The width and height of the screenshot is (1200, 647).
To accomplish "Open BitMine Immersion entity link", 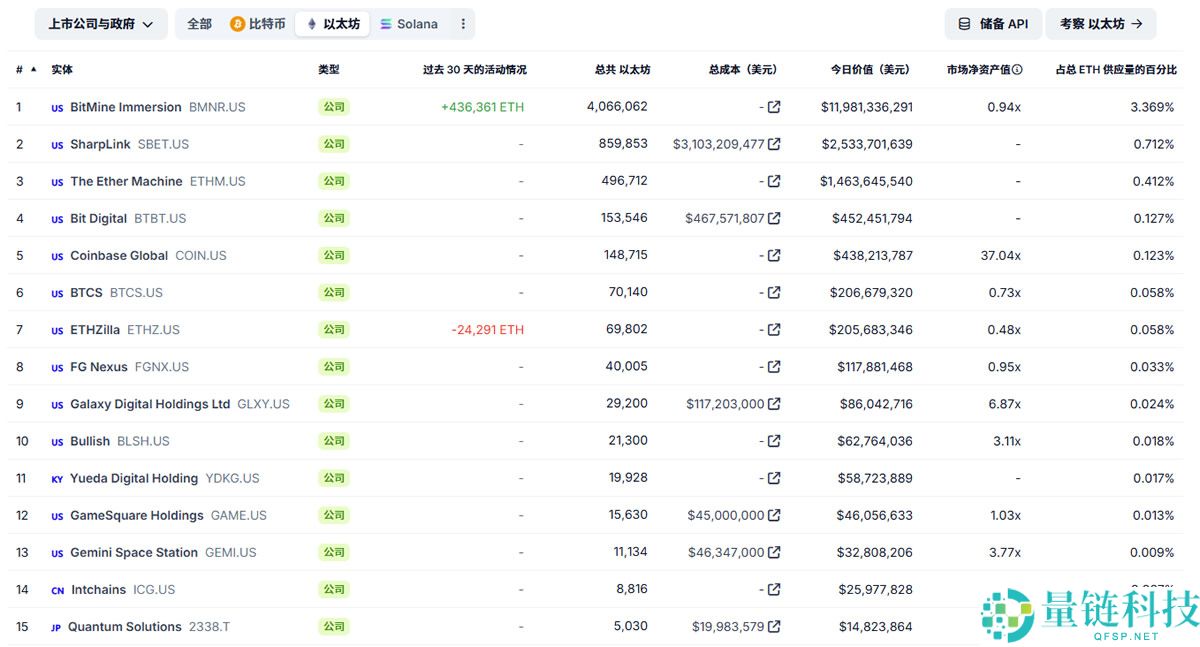I will [126, 107].
